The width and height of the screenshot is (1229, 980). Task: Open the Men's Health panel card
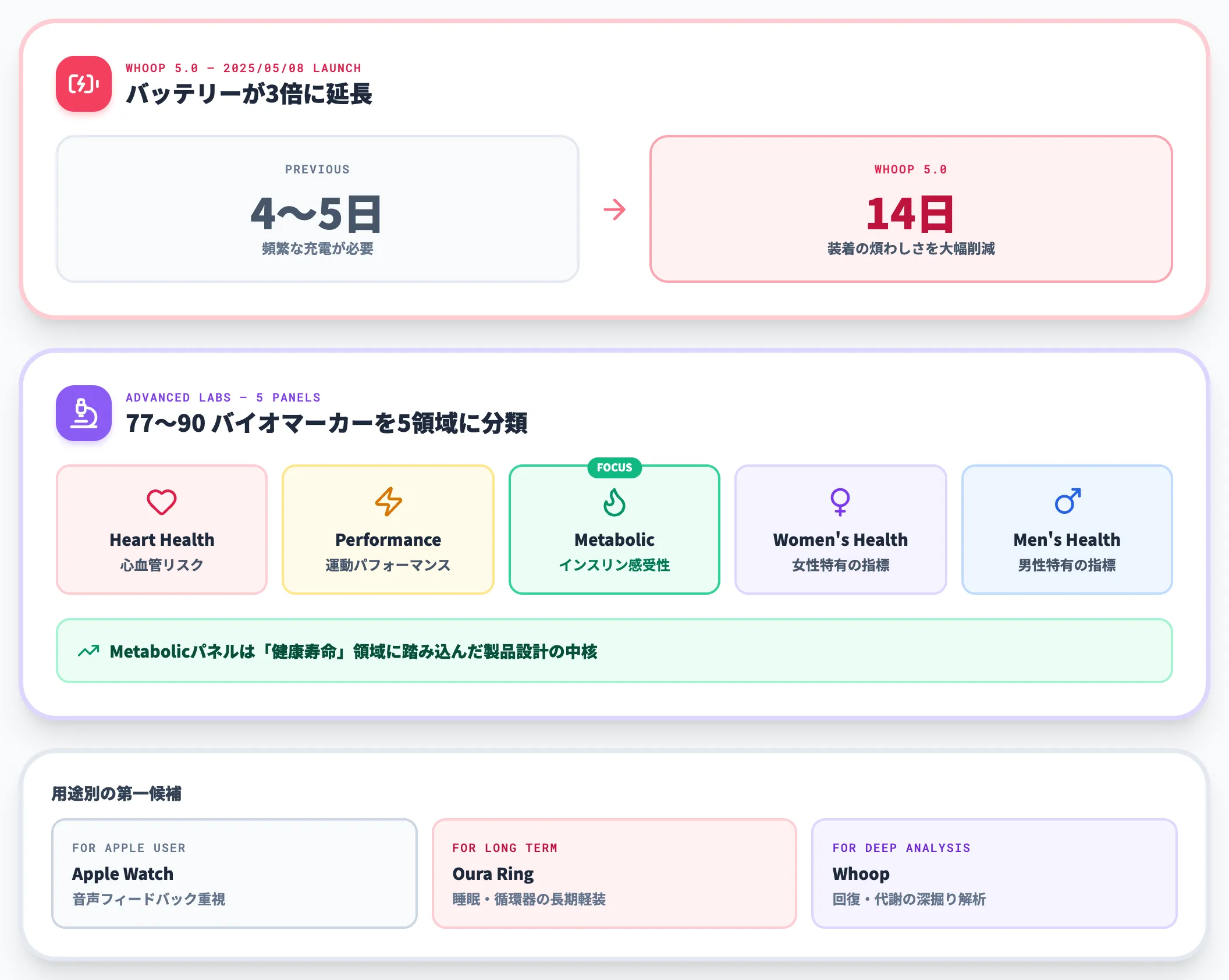tap(1067, 530)
